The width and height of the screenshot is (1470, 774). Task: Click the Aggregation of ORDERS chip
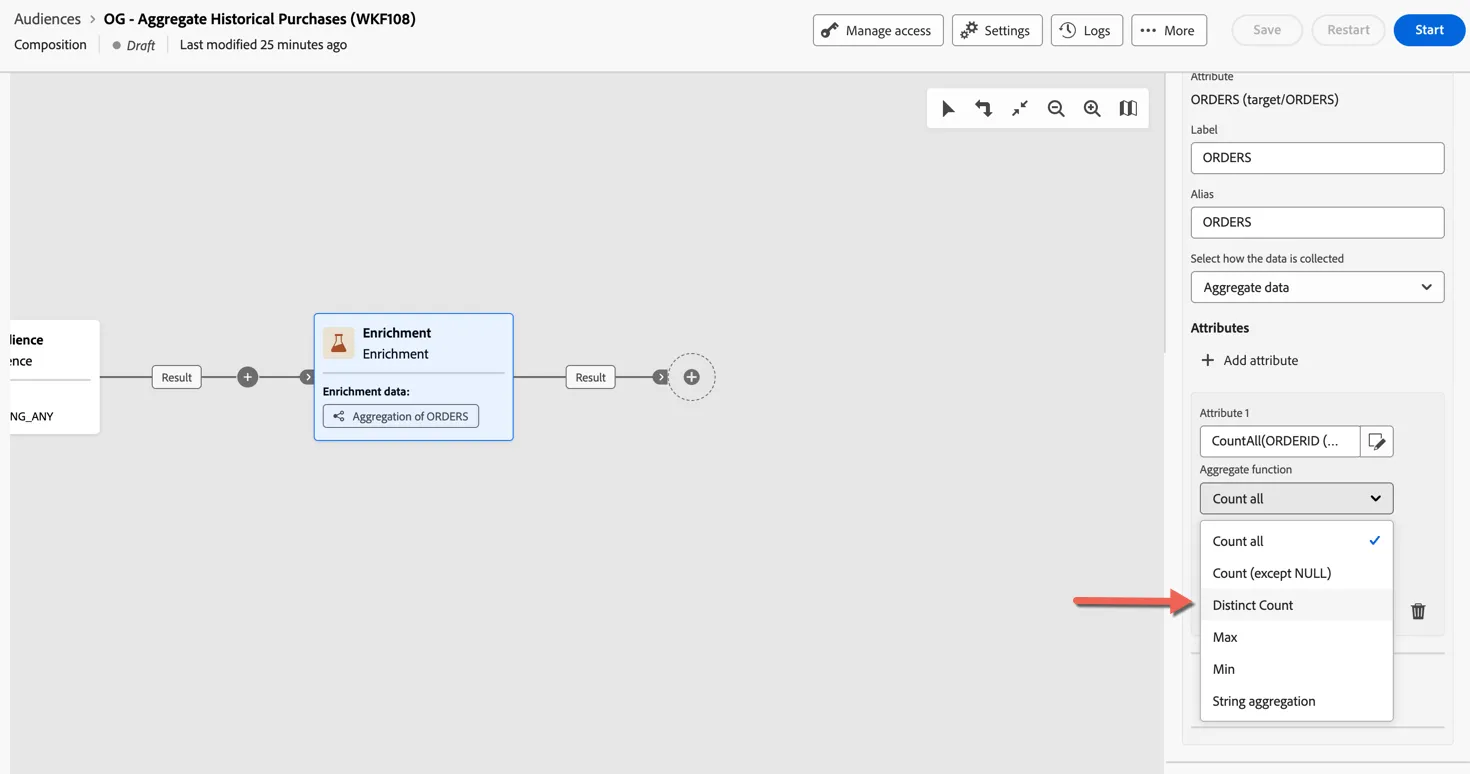401,416
